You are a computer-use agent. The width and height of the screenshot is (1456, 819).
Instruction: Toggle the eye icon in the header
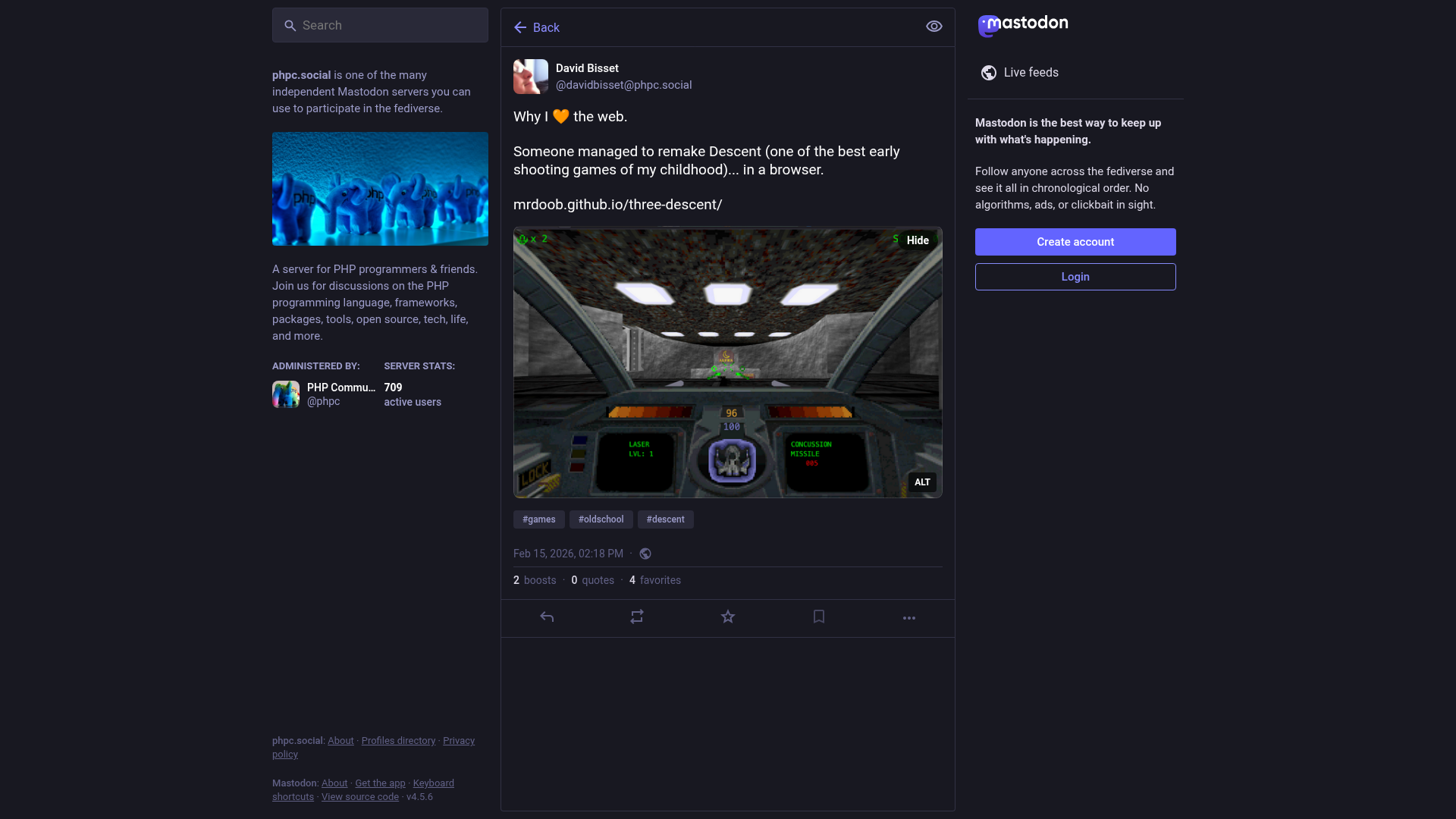click(934, 27)
